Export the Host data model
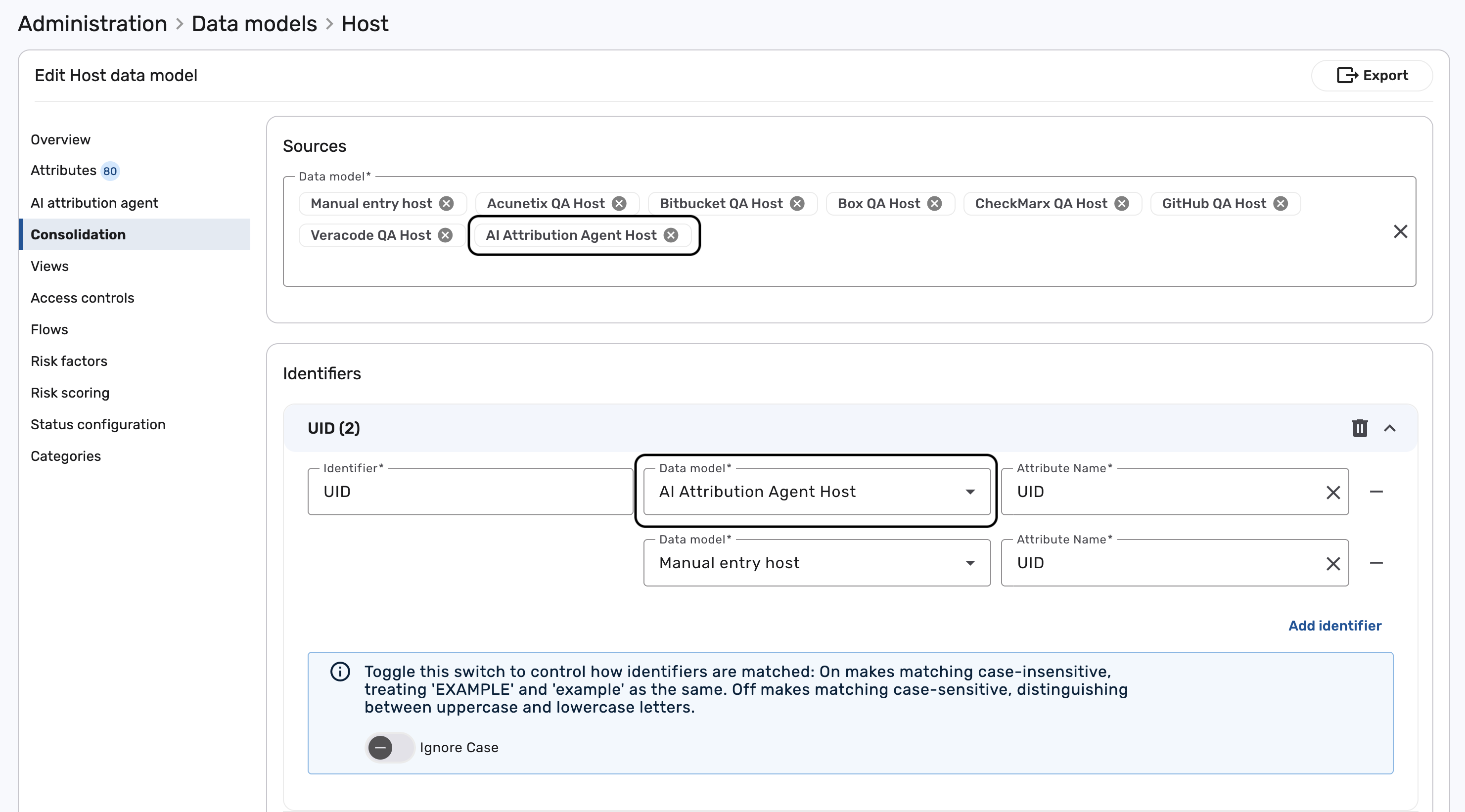 pos(1371,76)
